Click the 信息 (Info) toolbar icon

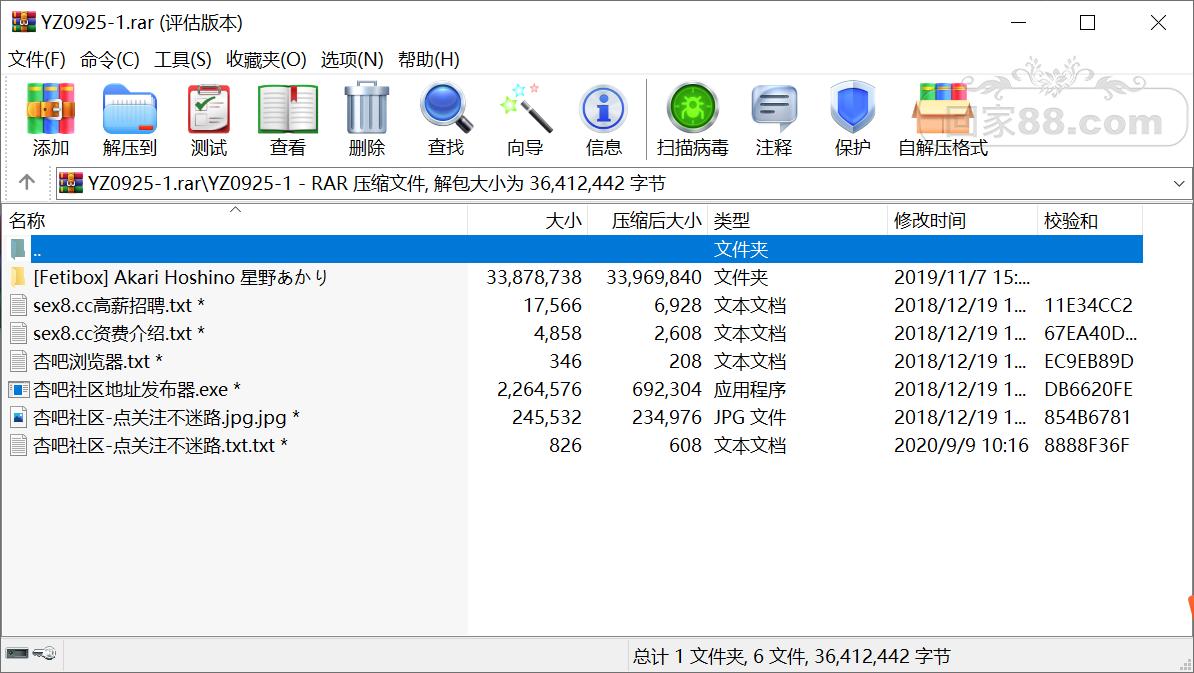tap(604, 109)
